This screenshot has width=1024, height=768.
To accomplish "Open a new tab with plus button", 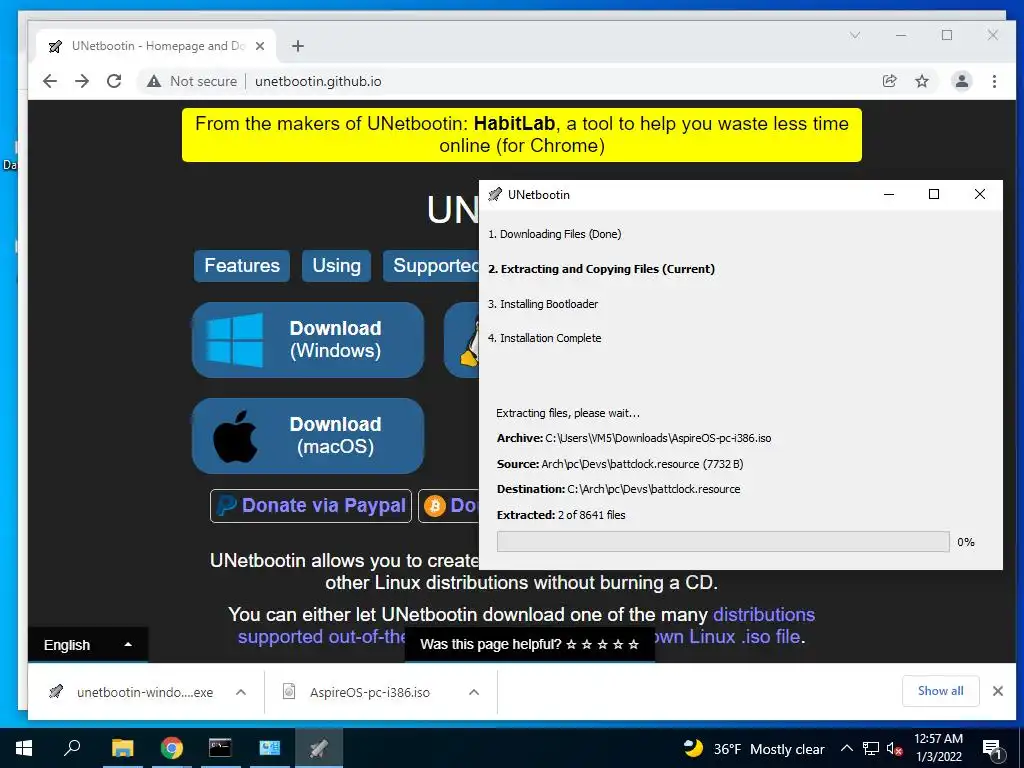I will pos(298,46).
